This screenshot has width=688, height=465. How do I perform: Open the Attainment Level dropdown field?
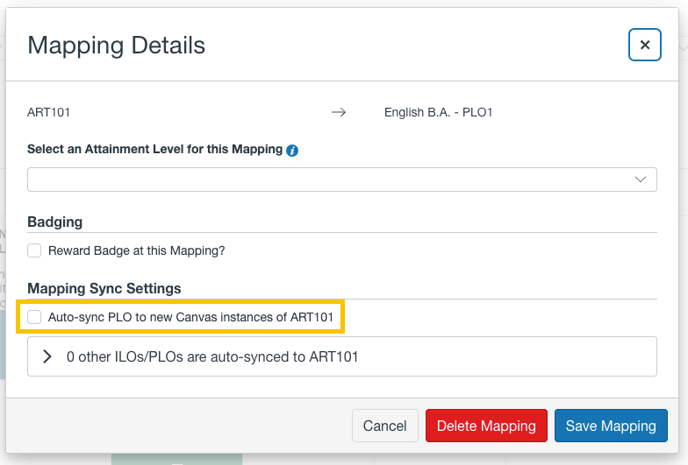click(342, 179)
